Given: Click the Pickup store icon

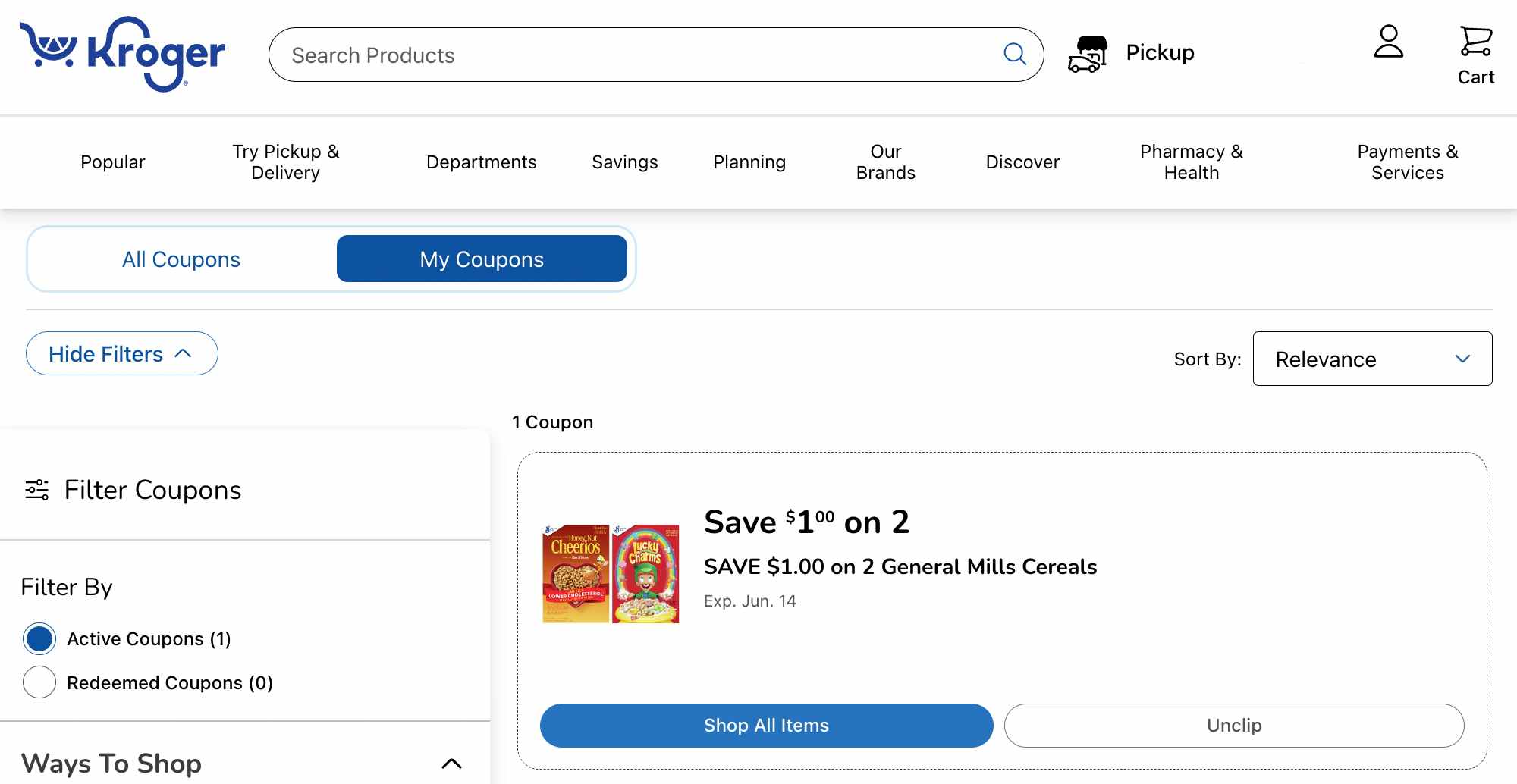Looking at the screenshot, I should (x=1088, y=54).
